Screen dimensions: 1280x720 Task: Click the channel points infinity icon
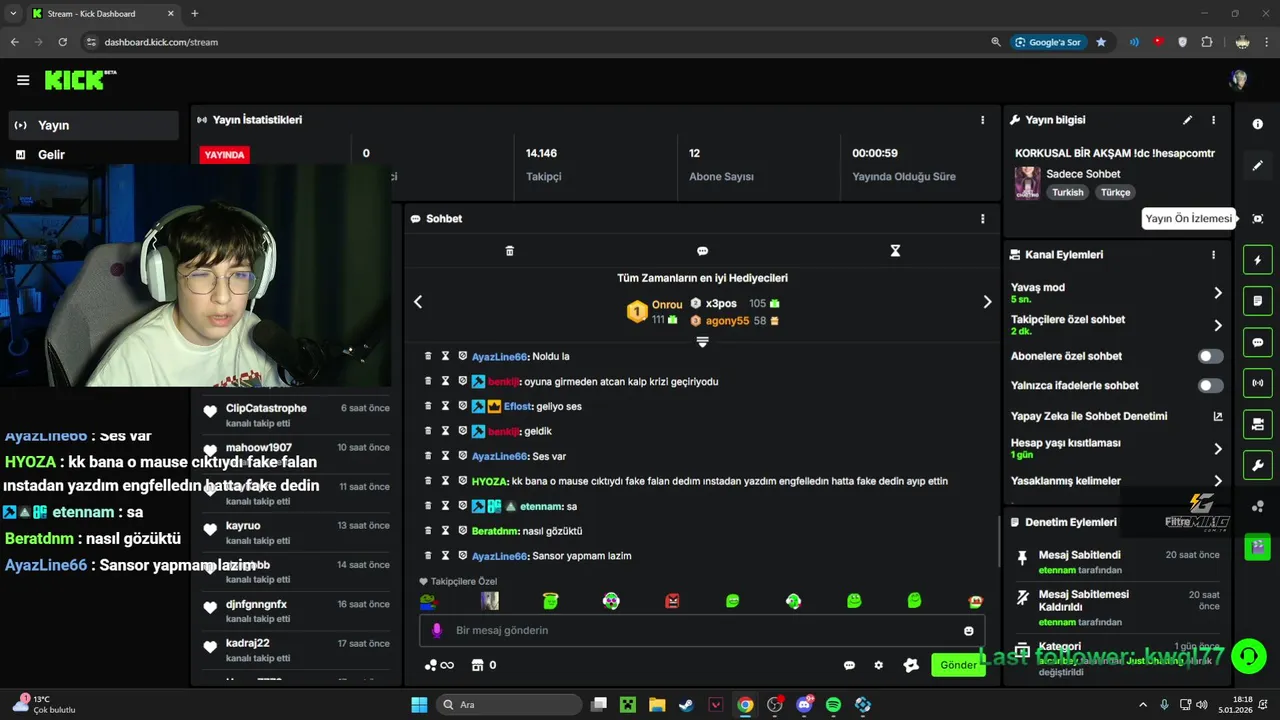(x=439, y=665)
